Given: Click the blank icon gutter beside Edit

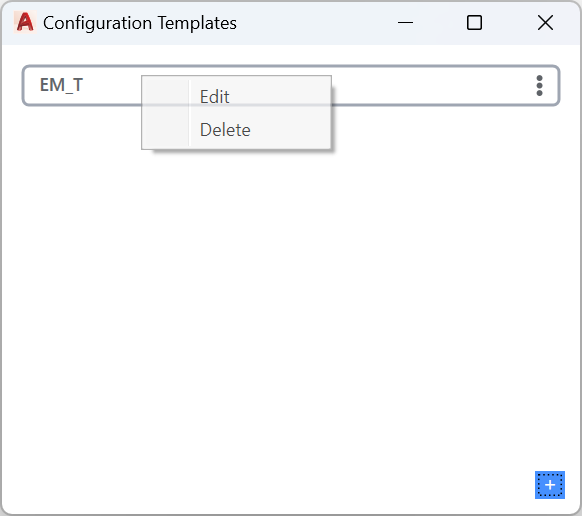Looking at the screenshot, I should coord(166,97).
